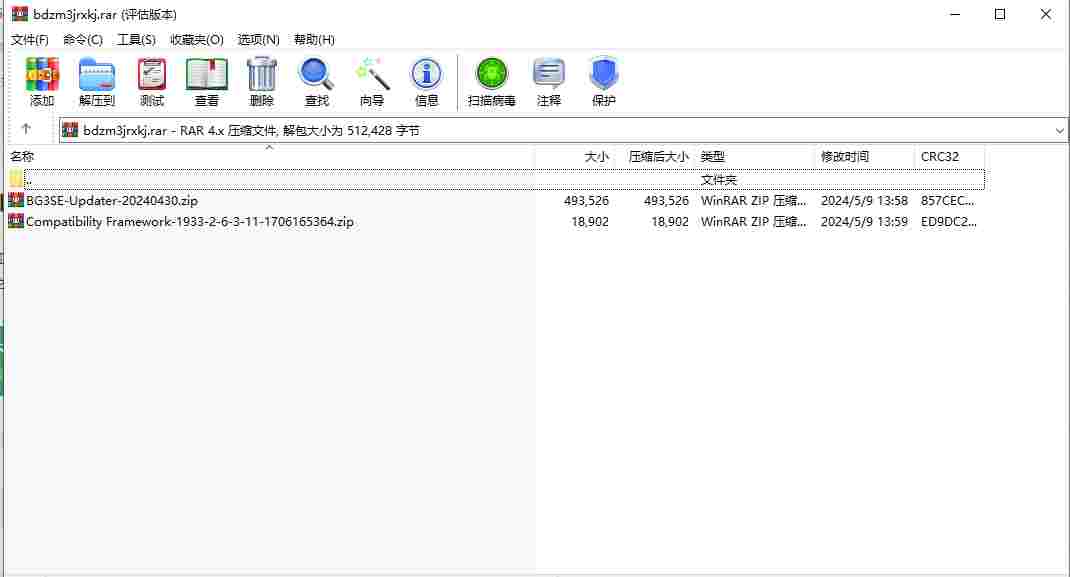
Task: Click packed size 493,526 in 压缩后大小 column
Action: tap(666, 201)
